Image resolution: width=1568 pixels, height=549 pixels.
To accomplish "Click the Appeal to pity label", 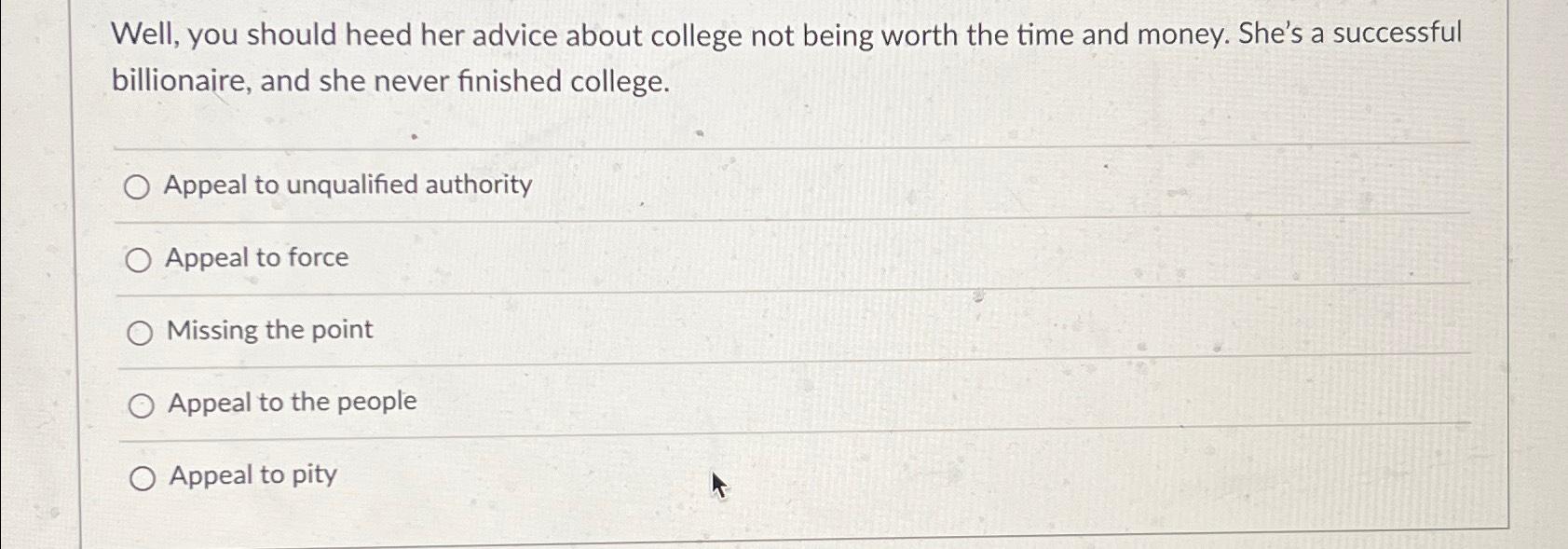I will [x=251, y=475].
